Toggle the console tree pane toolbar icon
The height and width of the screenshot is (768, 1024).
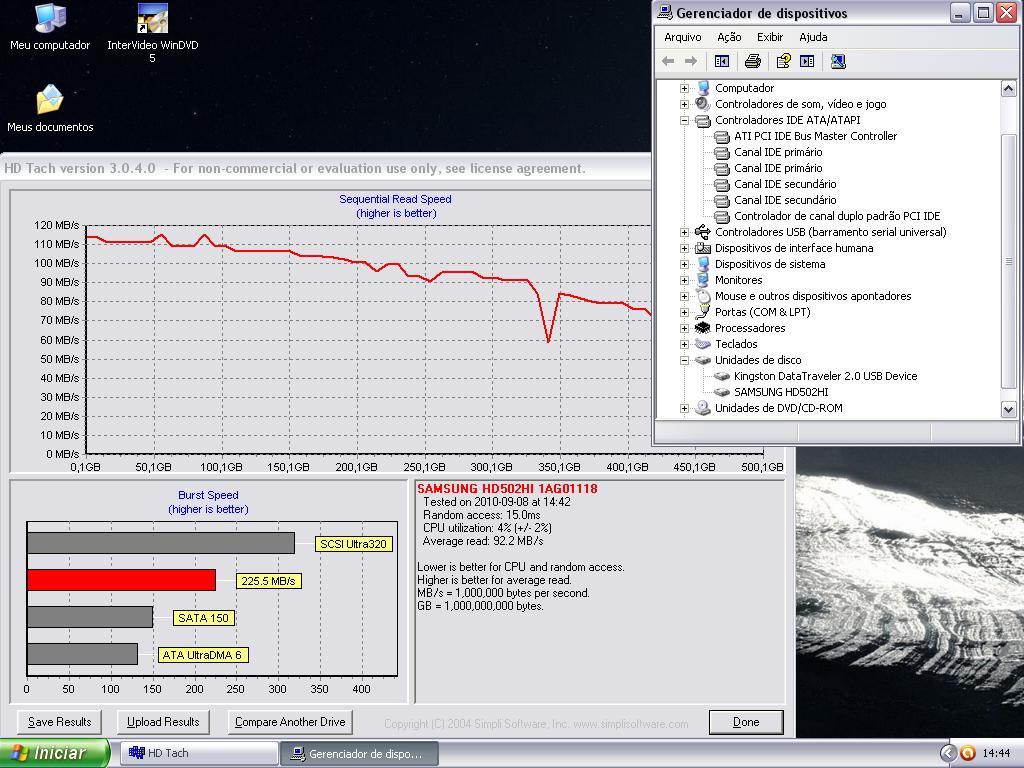point(722,61)
